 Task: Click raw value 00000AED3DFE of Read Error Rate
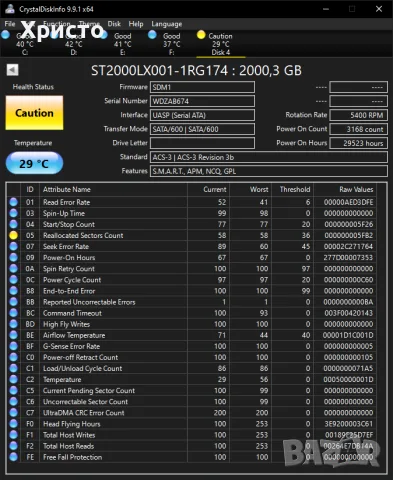coord(348,202)
